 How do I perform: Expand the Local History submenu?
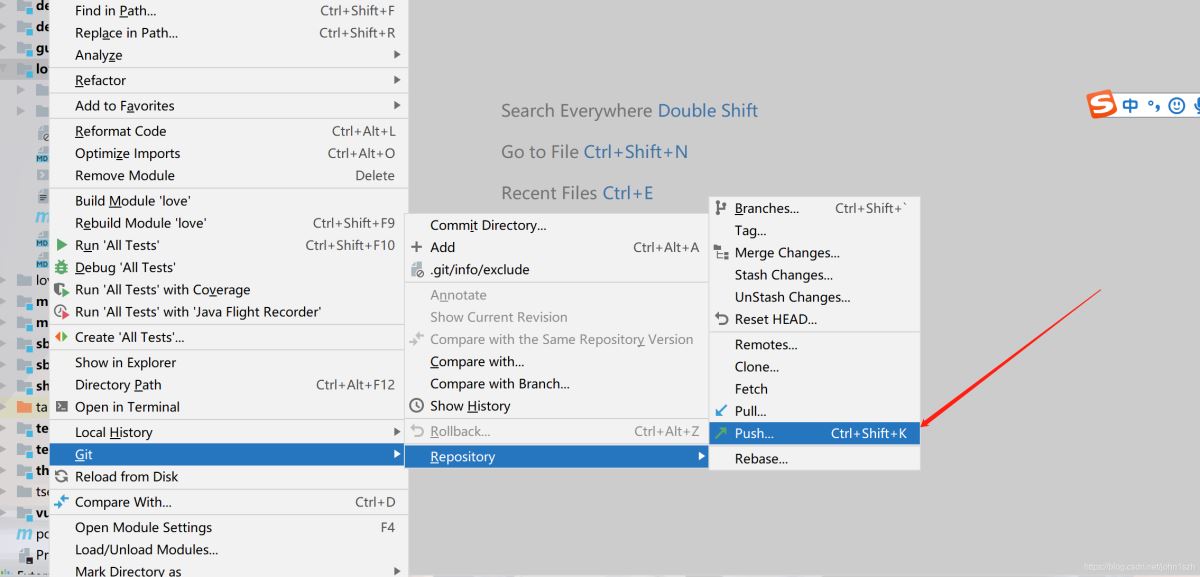pyautogui.click(x=397, y=432)
